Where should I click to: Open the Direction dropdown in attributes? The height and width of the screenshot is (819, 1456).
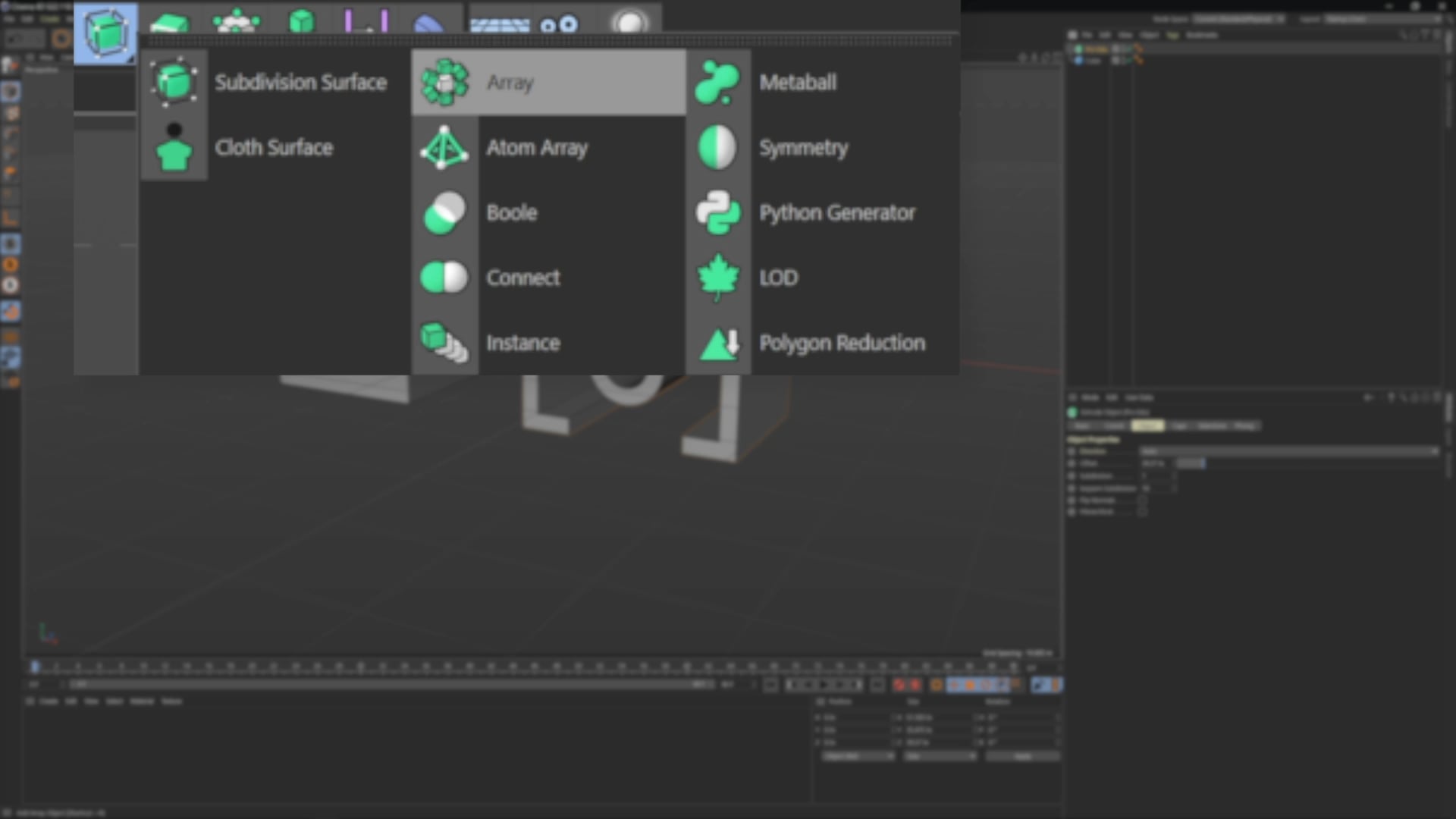coord(1289,451)
